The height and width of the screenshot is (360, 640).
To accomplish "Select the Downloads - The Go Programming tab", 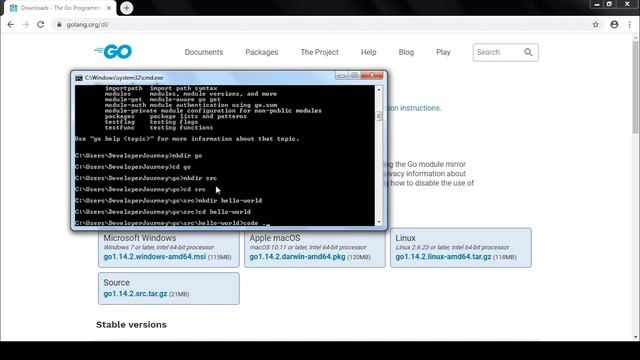I will pyautogui.click(x=60, y=8).
